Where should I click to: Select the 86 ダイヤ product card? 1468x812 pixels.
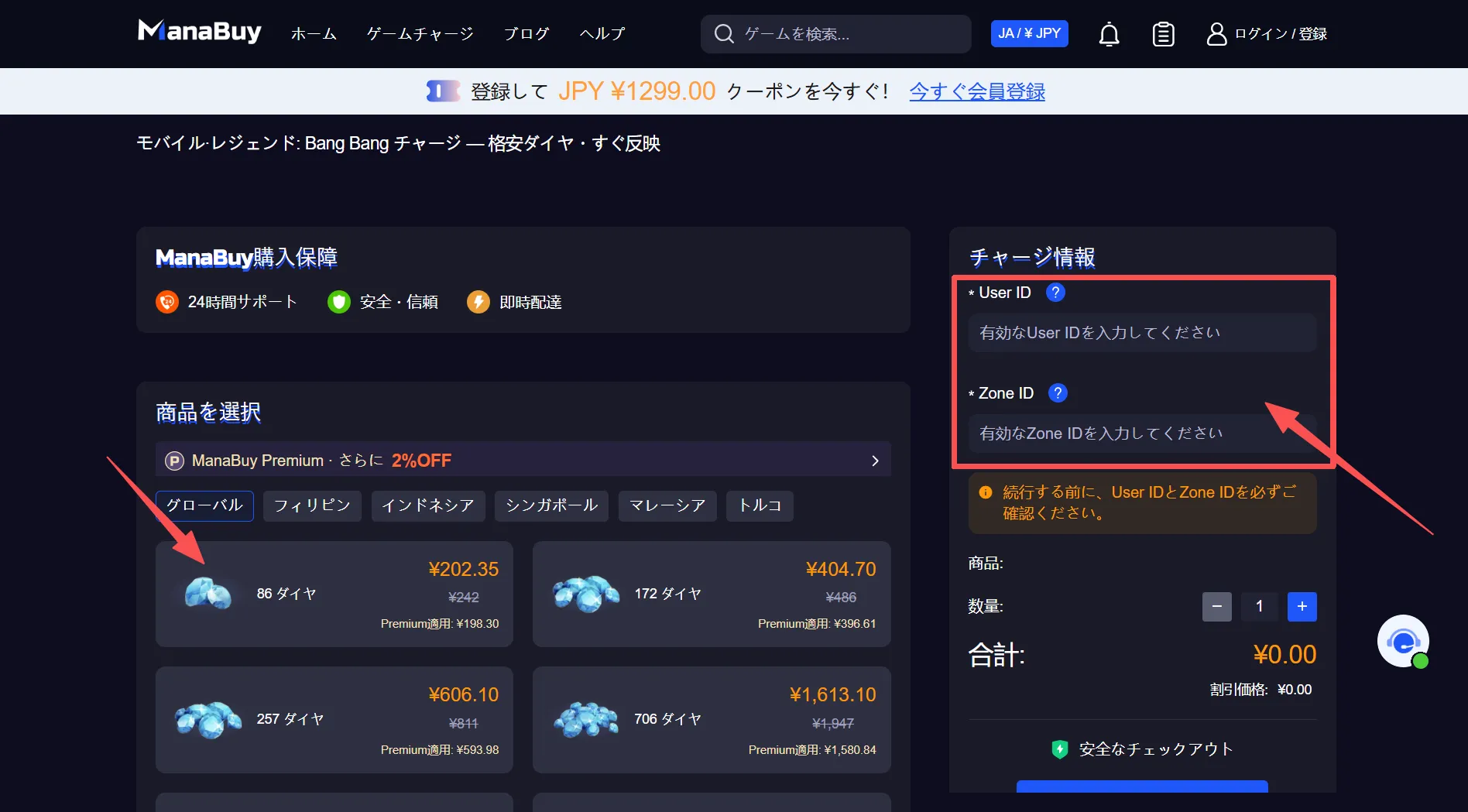pyautogui.click(x=334, y=594)
